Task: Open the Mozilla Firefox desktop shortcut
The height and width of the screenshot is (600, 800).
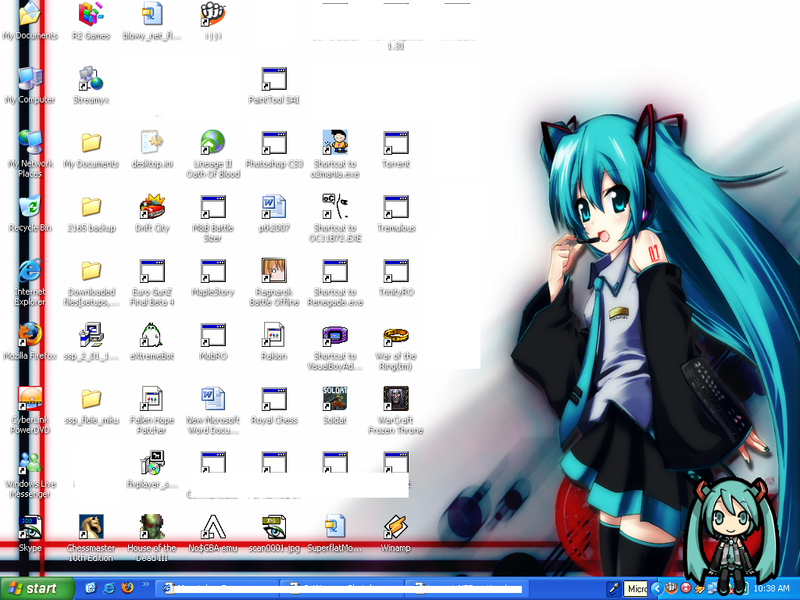Action: [x=30, y=334]
